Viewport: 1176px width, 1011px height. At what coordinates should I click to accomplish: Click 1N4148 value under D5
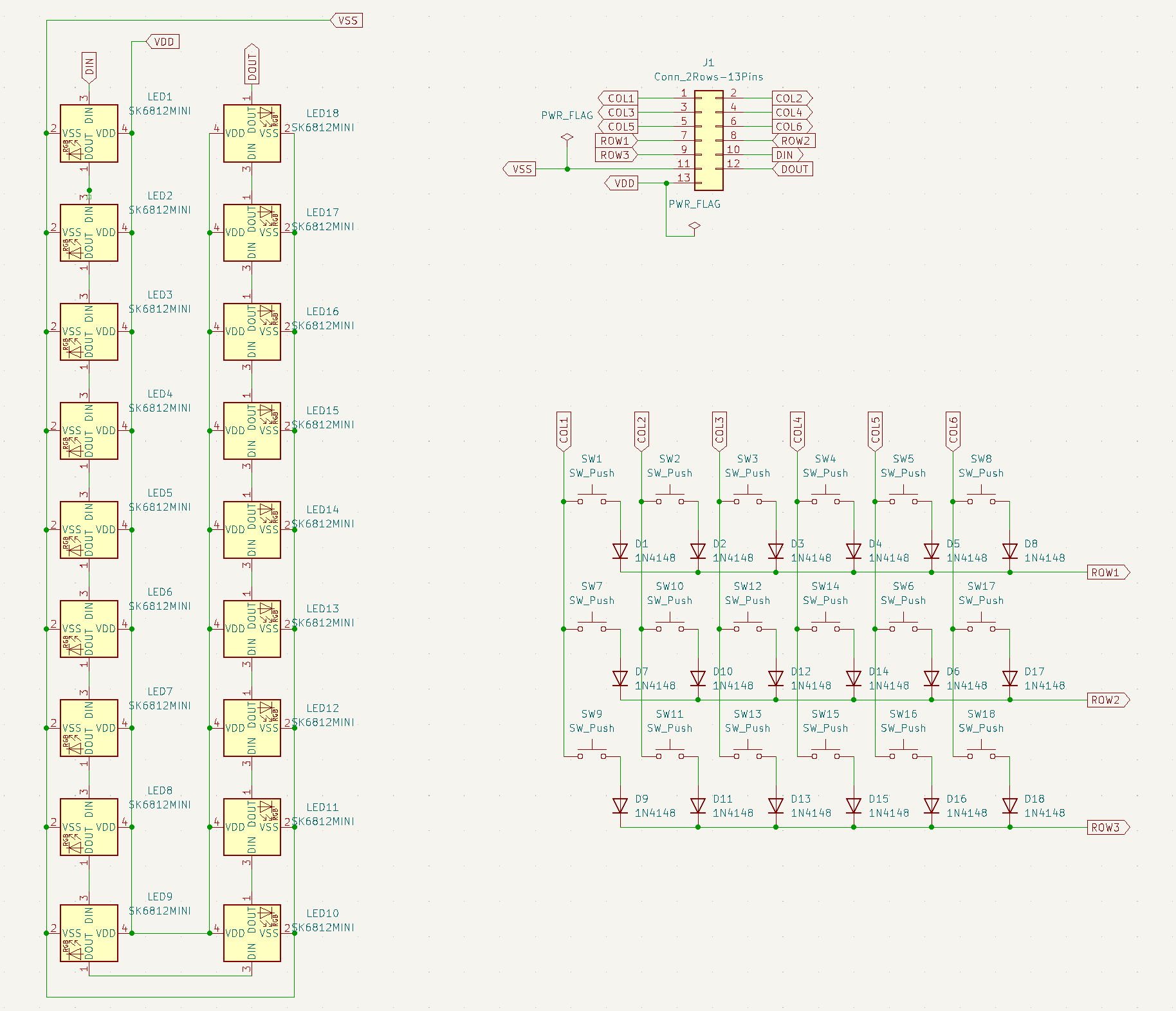tap(967, 558)
